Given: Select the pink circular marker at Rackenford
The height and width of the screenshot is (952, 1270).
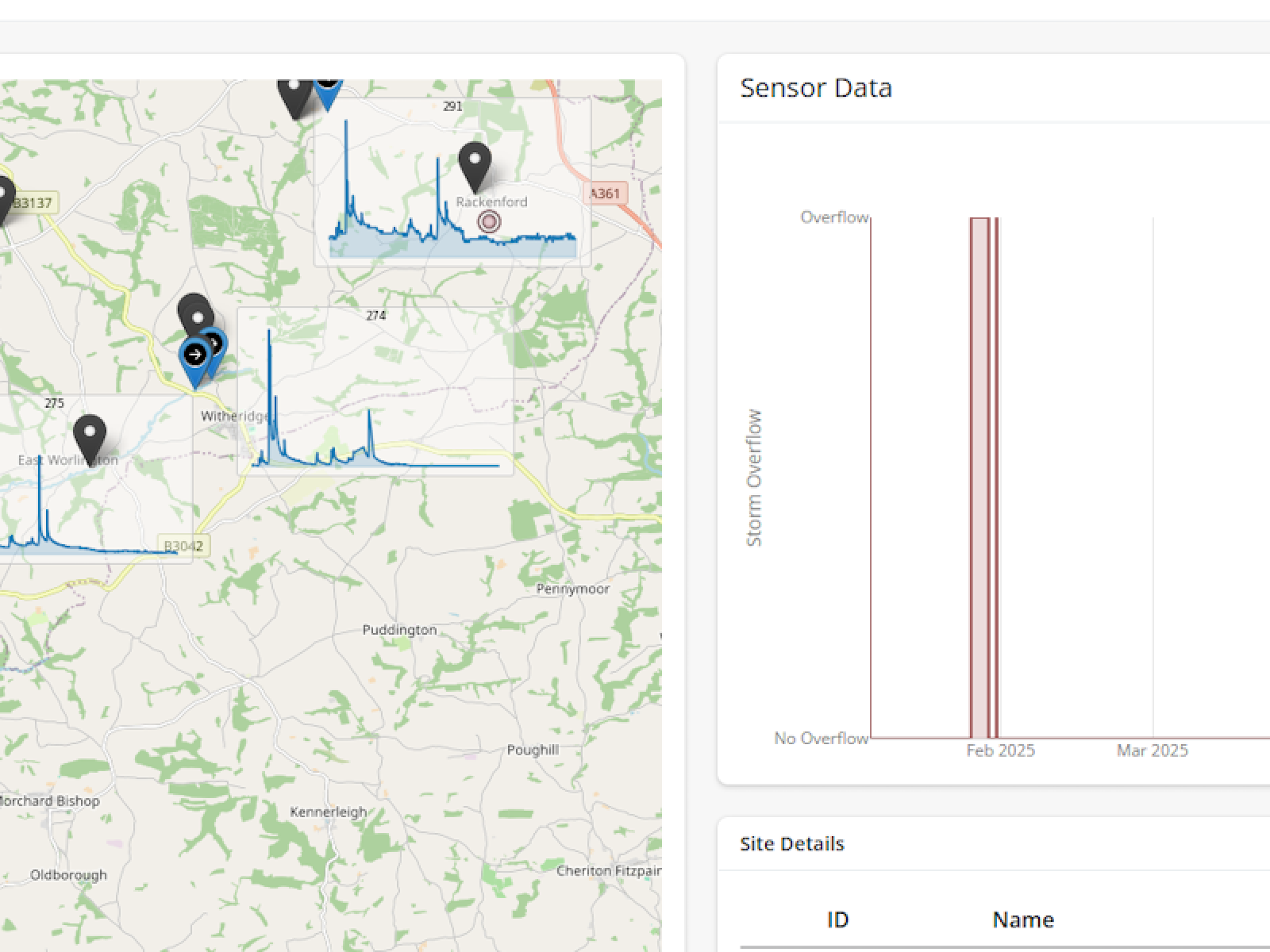Looking at the screenshot, I should coord(489,222).
